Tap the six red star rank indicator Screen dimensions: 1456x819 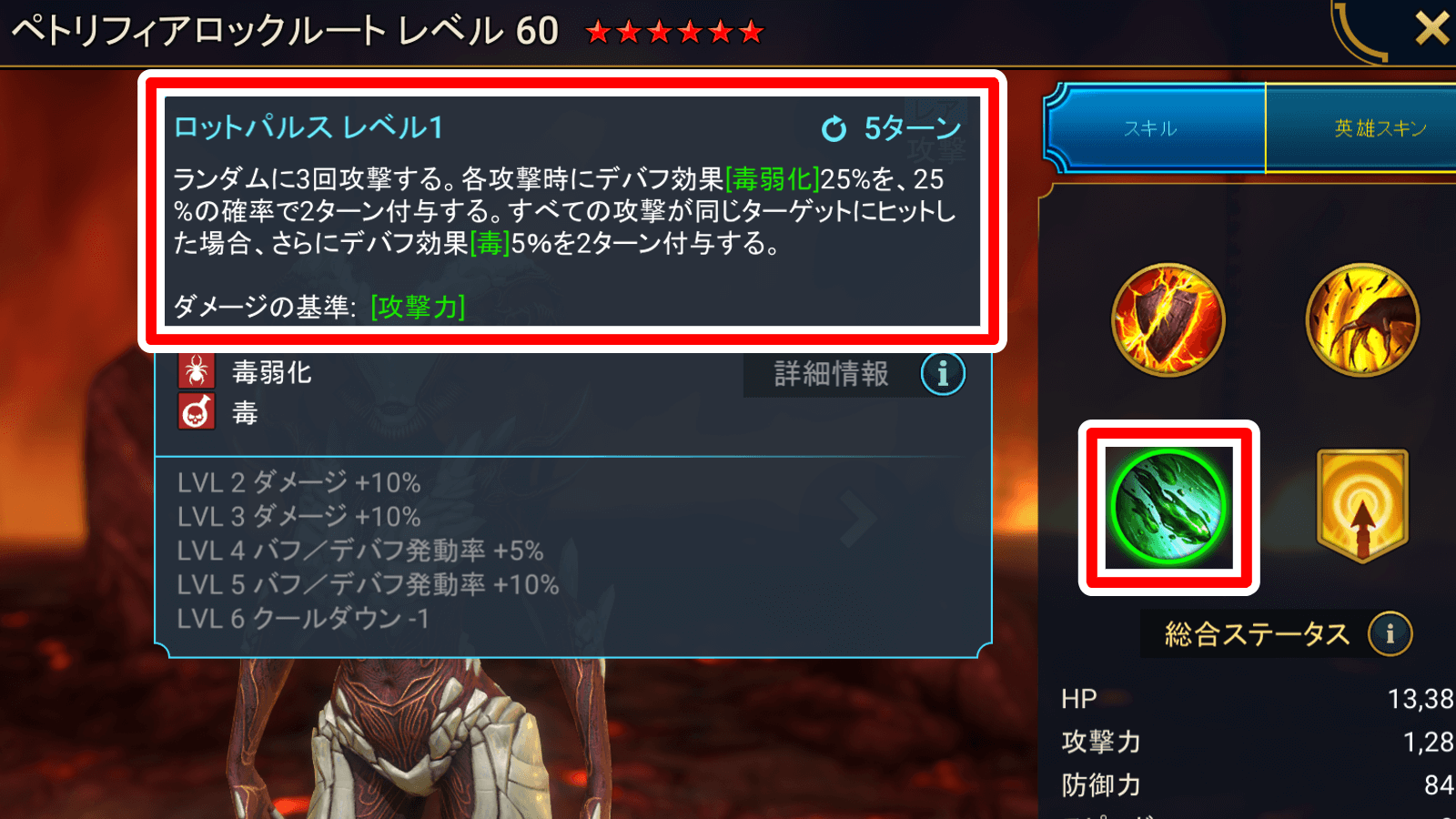click(x=674, y=33)
